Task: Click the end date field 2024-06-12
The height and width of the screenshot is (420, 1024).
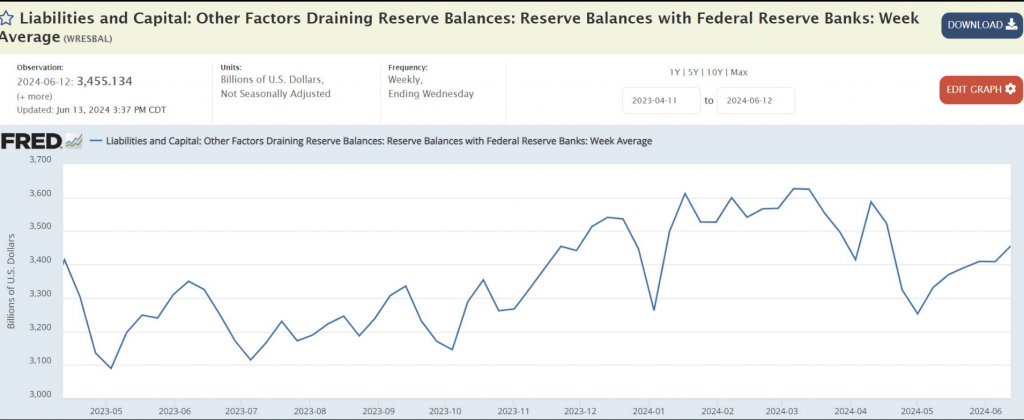Action: [755, 101]
